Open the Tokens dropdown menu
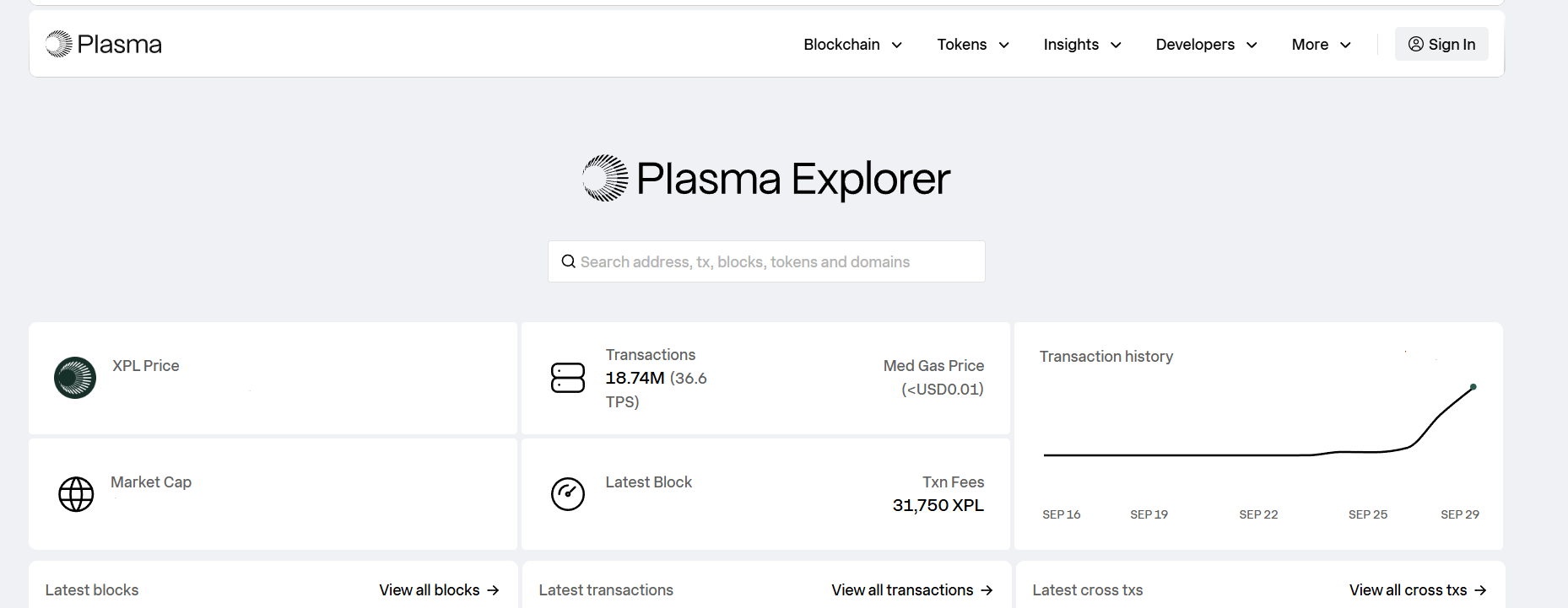Image resolution: width=1568 pixels, height=608 pixels. pyautogui.click(x=972, y=45)
